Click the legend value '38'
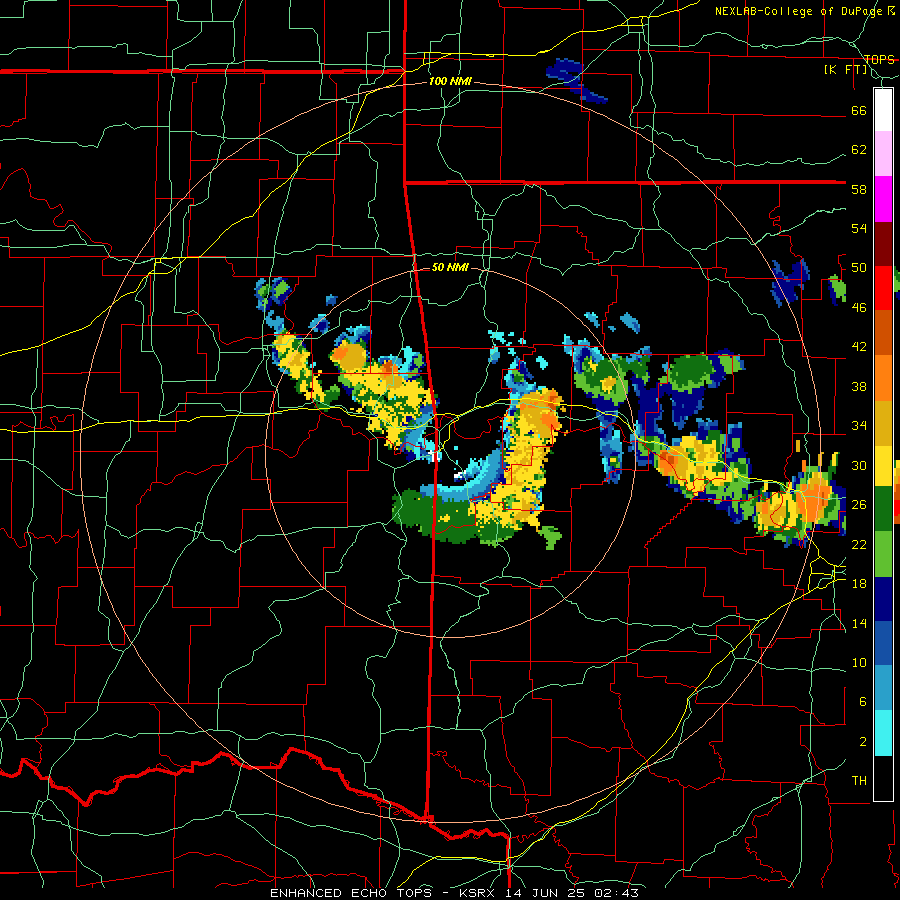 859,386
